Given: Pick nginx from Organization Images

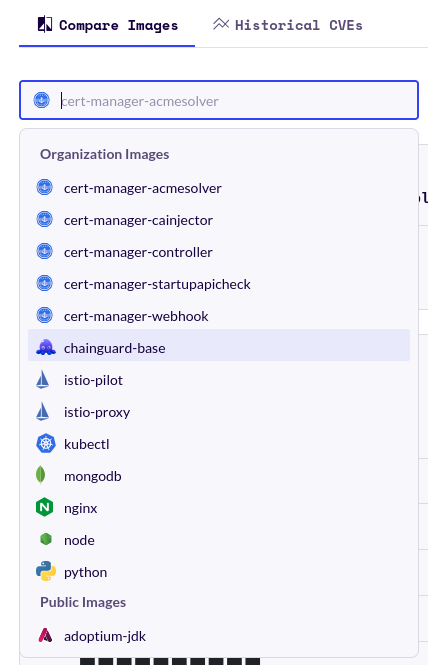Looking at the screenshot, I should pos(219,508).
